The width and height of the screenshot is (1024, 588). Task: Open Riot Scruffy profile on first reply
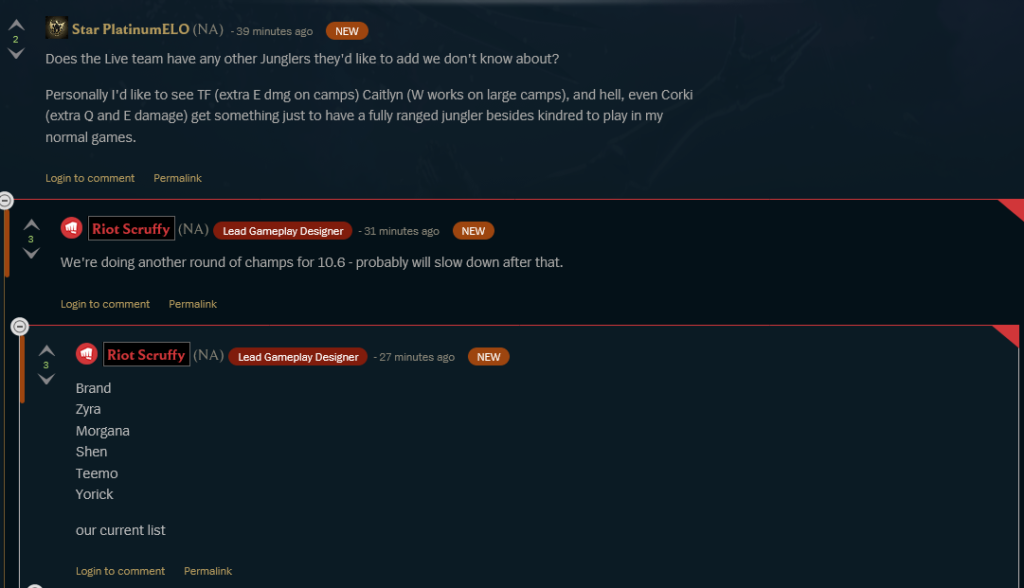pyautogui.click(x=131, y=229)
